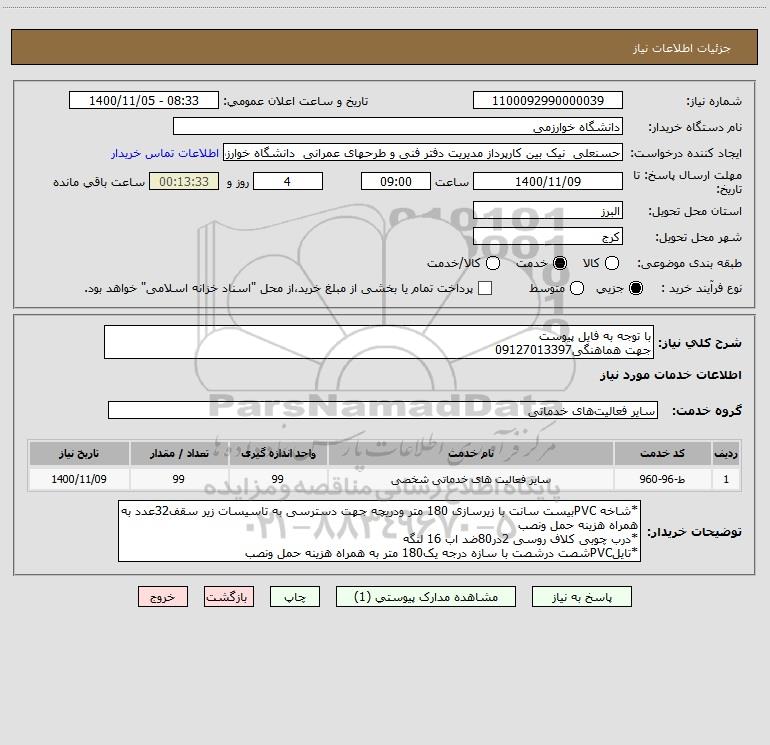Screen dimensions: 770x745
Task: Select the خدمت radio button
Action: pos(559,263)
